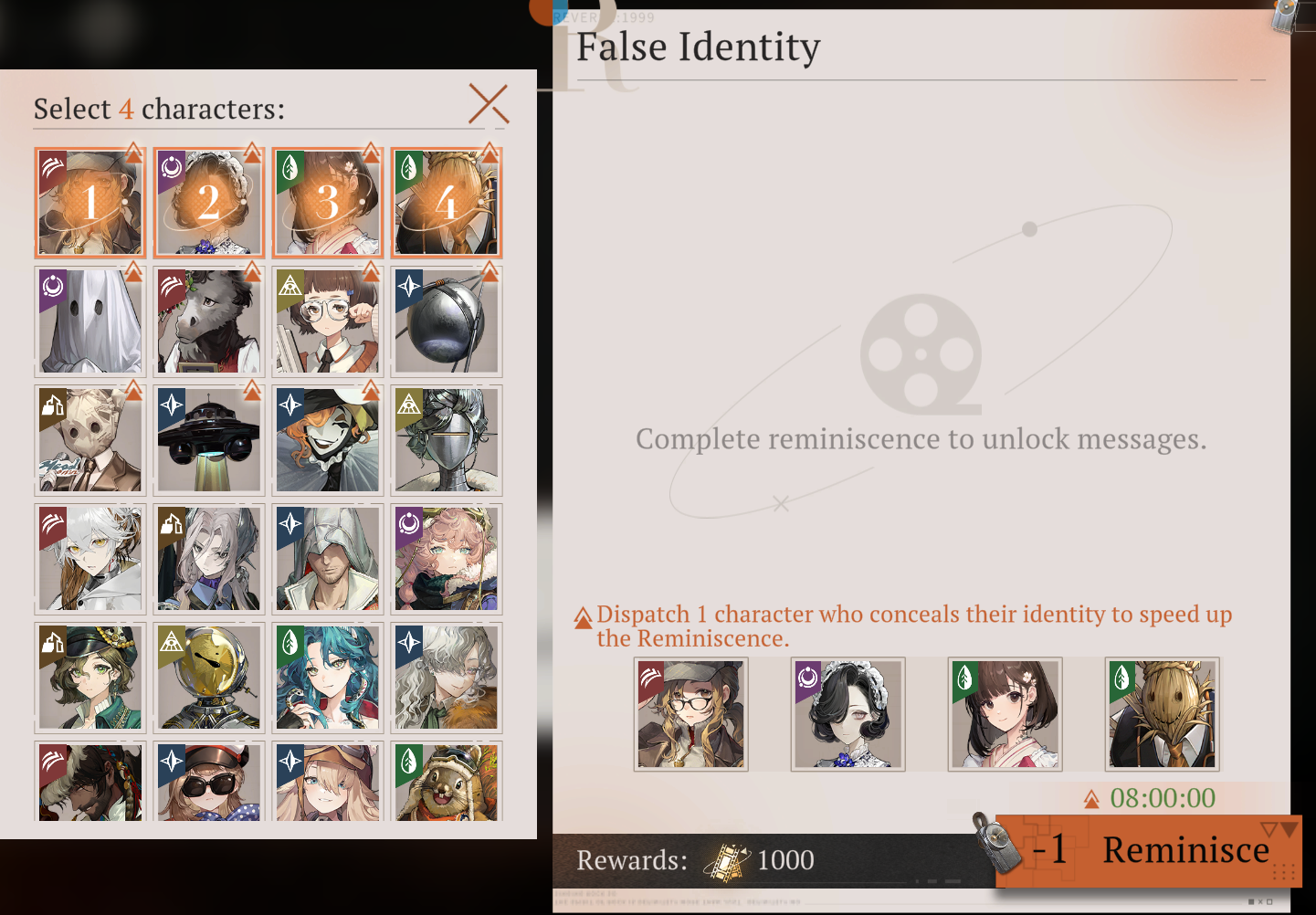
Task: Deselect the maid character marked number 2
Action: coord(209,203)
